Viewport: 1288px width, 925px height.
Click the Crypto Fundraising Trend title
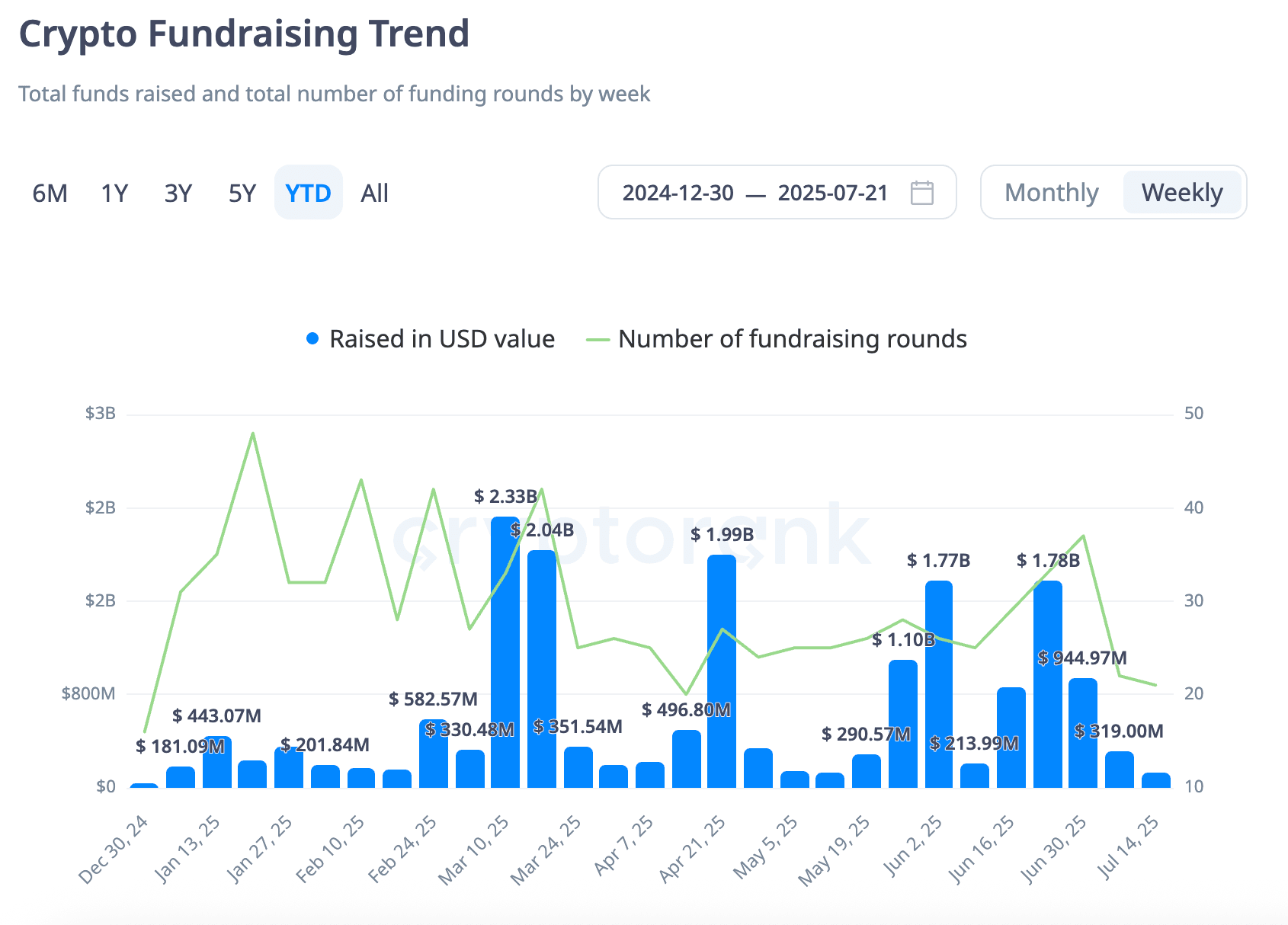244,34
